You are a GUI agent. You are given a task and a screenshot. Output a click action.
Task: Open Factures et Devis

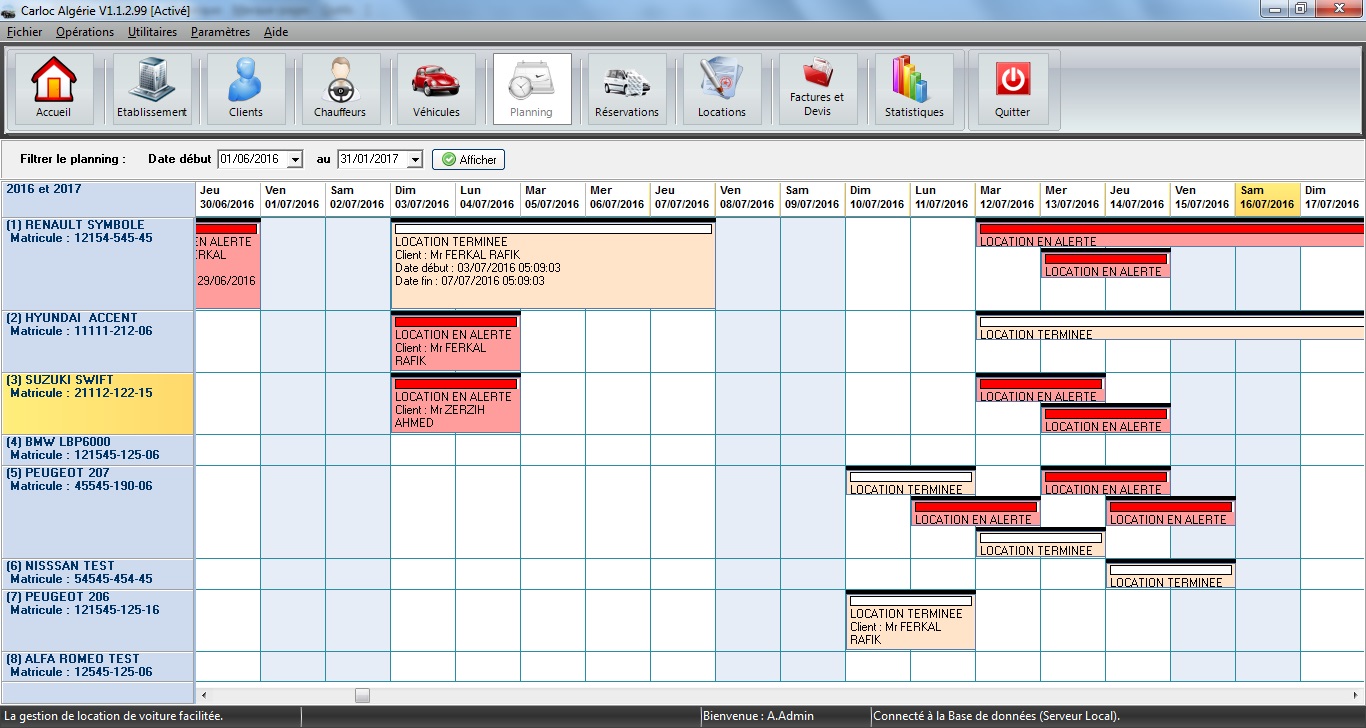[x=817, y=88]
